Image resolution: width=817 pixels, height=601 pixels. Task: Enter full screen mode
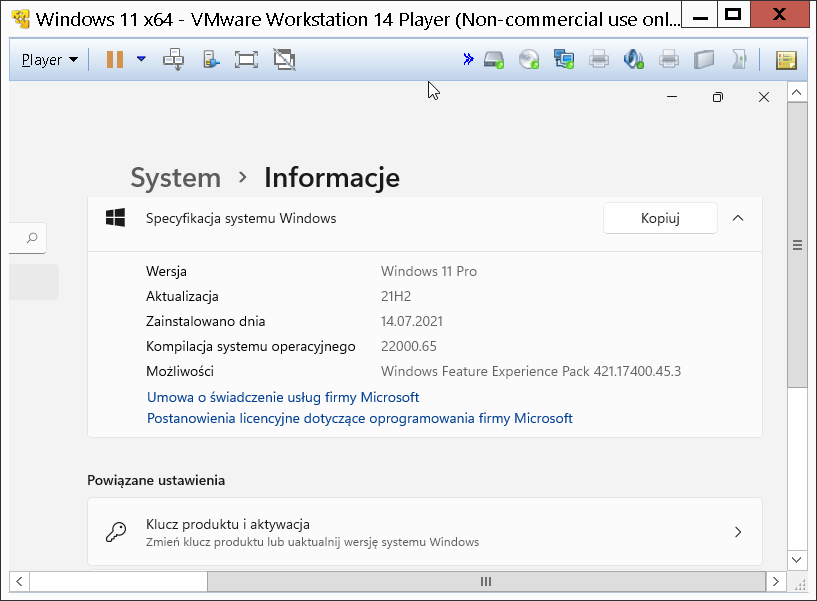[246, 59]
